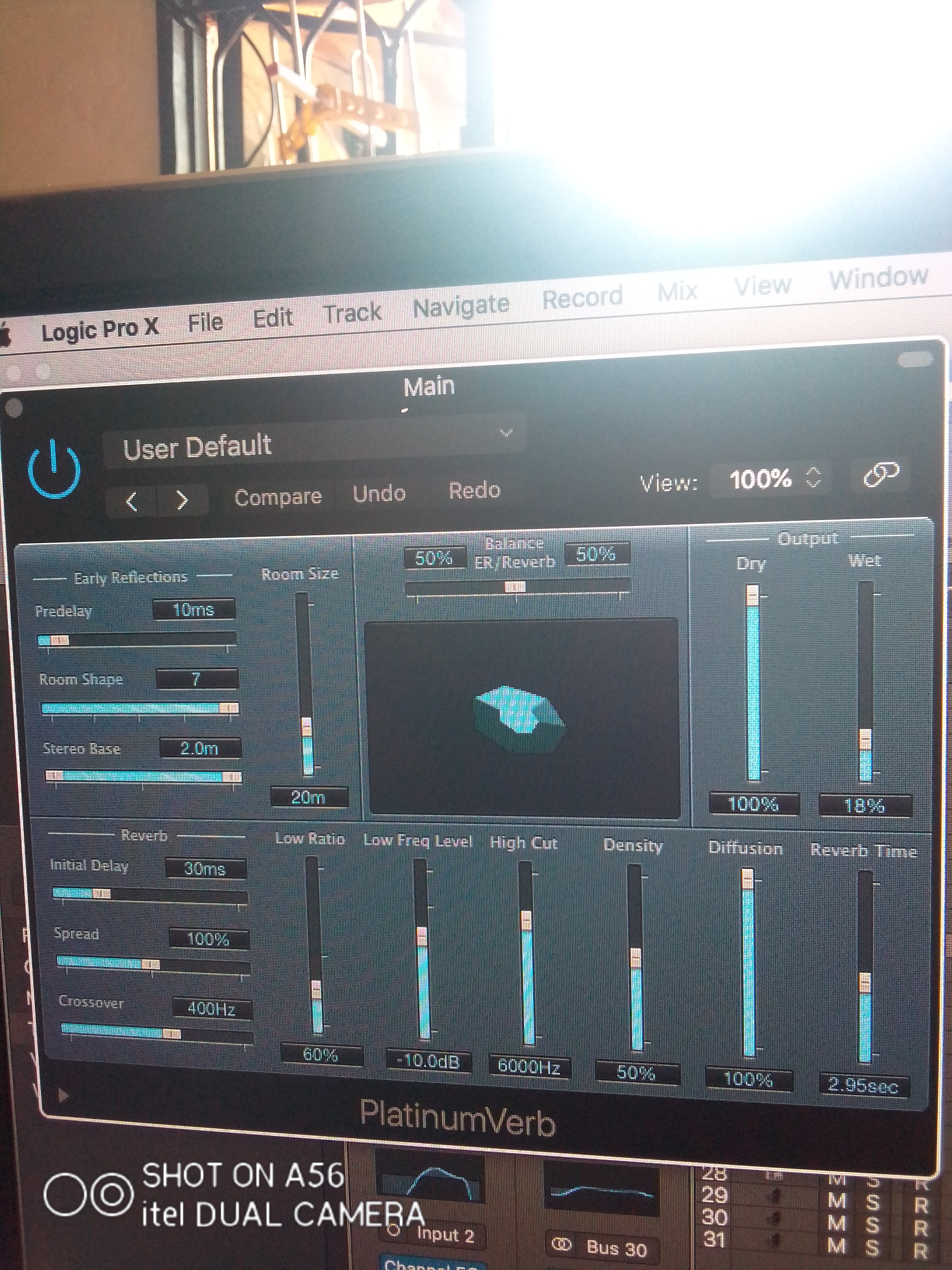The image size is (952, 1270).
Task: Click the Stereo Base 2.0m value field
Action: (200, 748)
